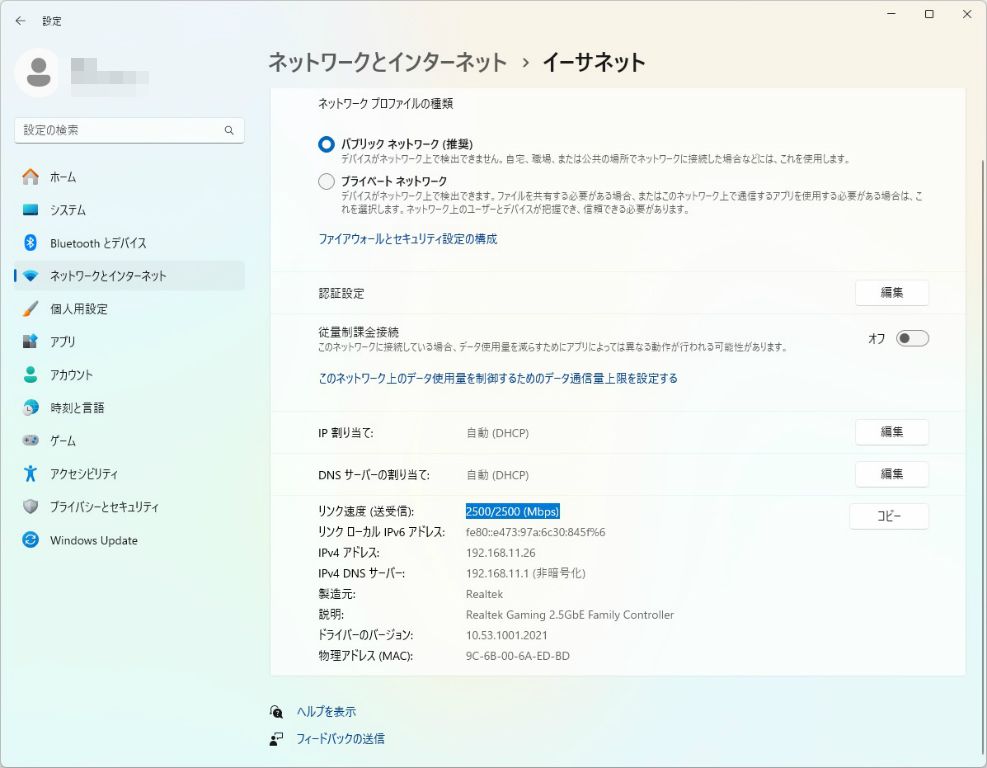The width and height of the screenshot is (987, 768).
Task: Click 編集 button for IP 割り当て
Action: coord(891,432)
